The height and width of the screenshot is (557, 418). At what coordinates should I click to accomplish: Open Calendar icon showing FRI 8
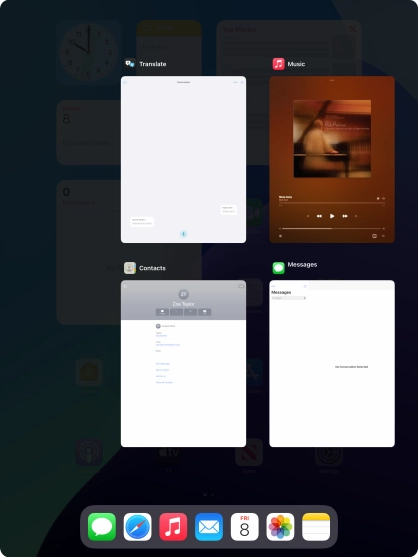(x=245, y=526)
